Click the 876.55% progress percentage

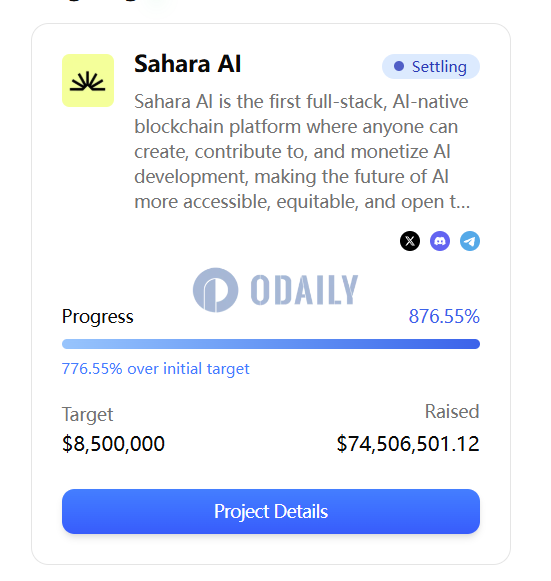pos(444,316)
